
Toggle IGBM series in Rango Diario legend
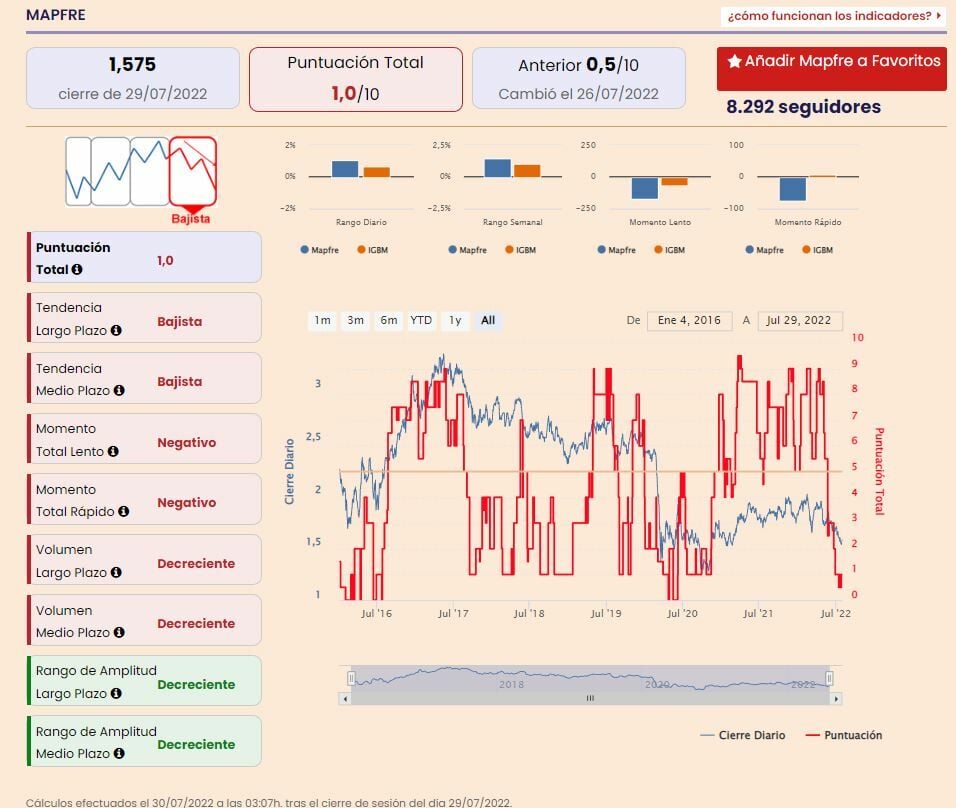click(373, 250)
